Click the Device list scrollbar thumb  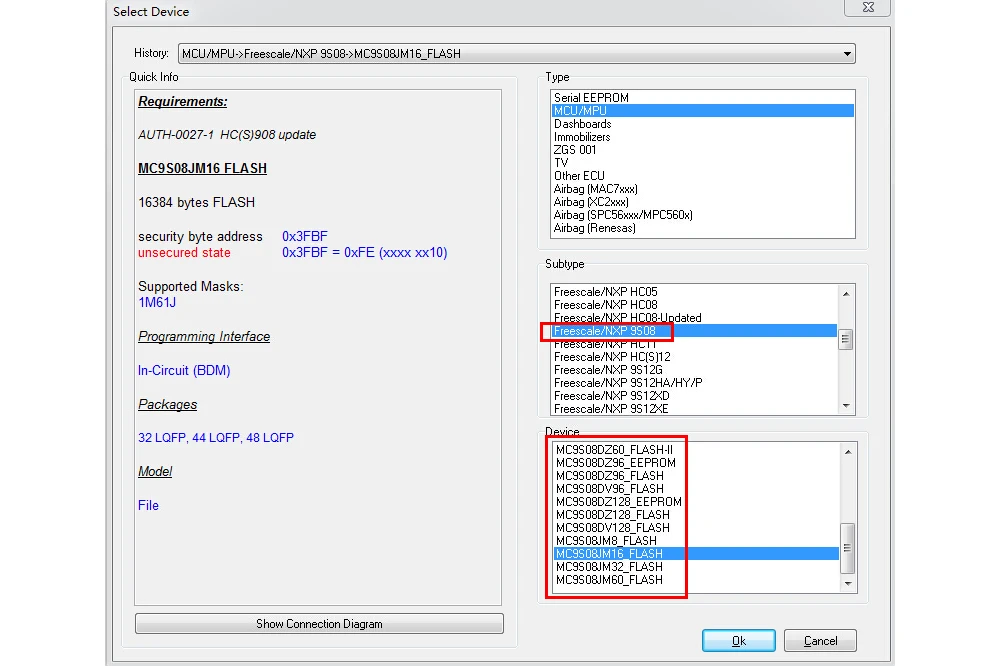[848, 548]
